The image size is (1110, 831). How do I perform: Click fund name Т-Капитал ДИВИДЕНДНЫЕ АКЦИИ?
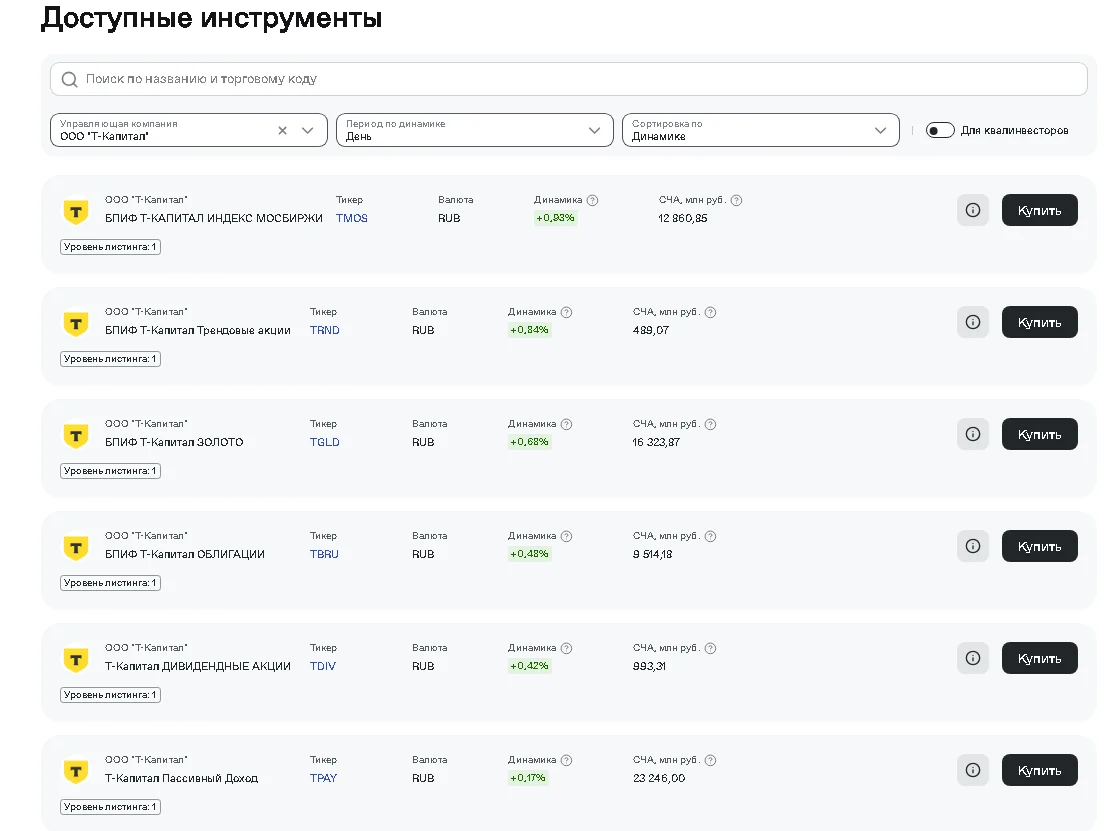click(x=198, y=666)
